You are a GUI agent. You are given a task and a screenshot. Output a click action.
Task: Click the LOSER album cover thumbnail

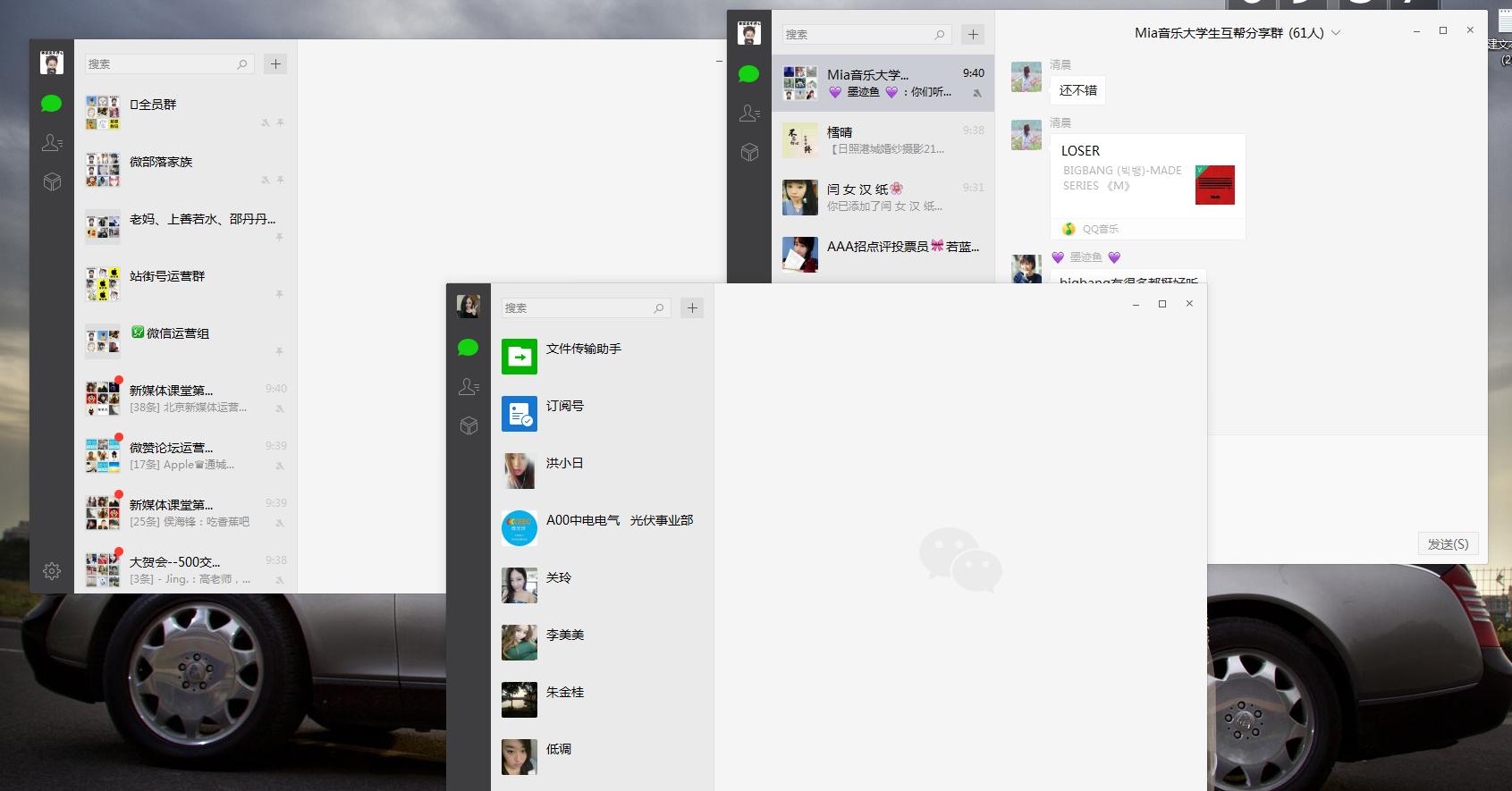(x=1214, y=185)
